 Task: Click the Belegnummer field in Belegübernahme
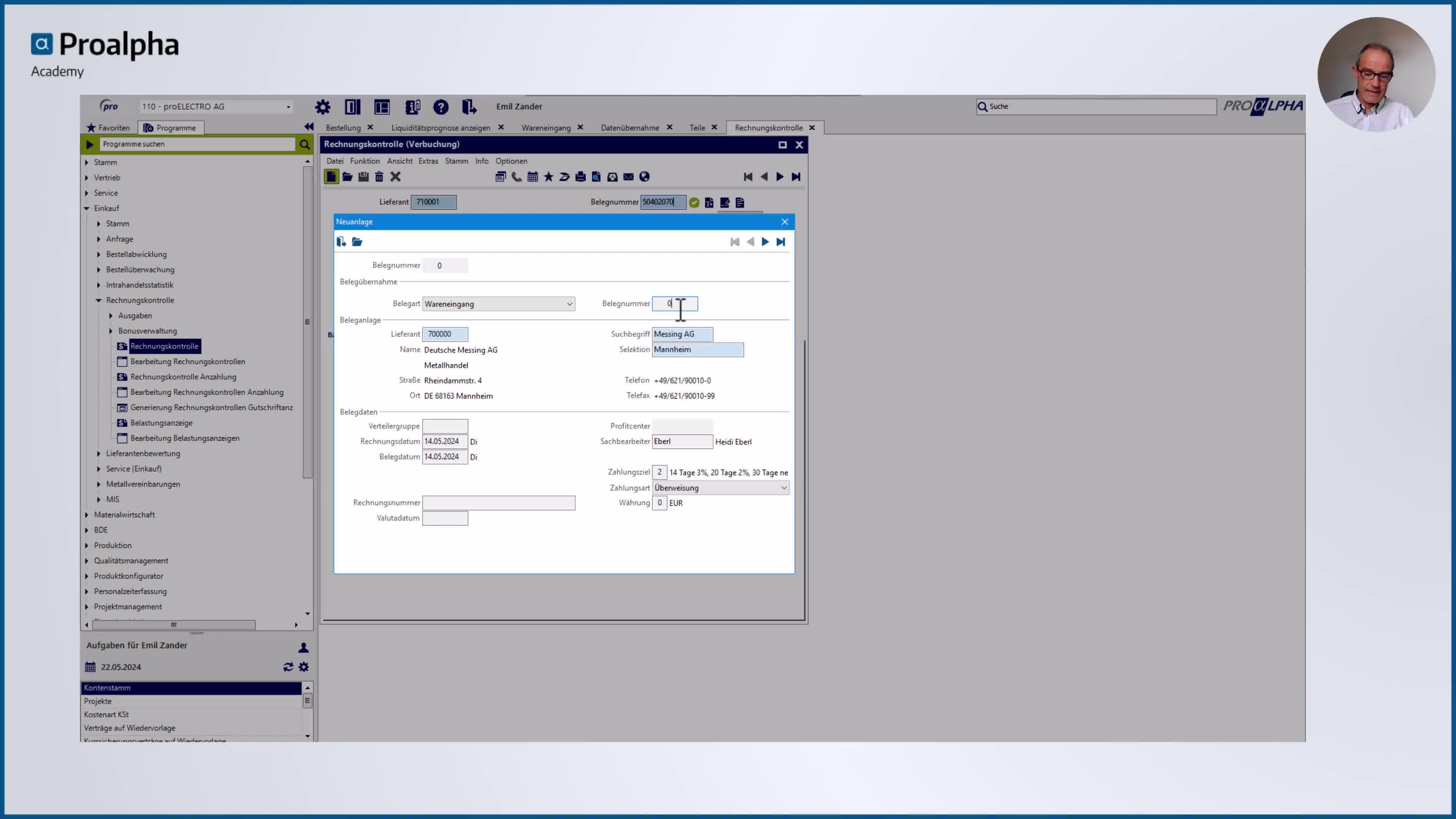coord(675,304)
